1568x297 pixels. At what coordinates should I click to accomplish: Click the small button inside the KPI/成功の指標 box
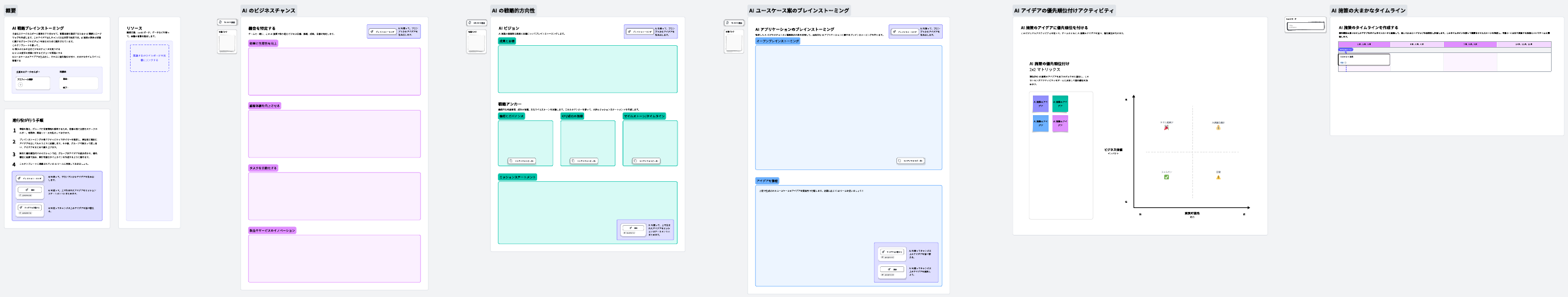coord(583,161)
